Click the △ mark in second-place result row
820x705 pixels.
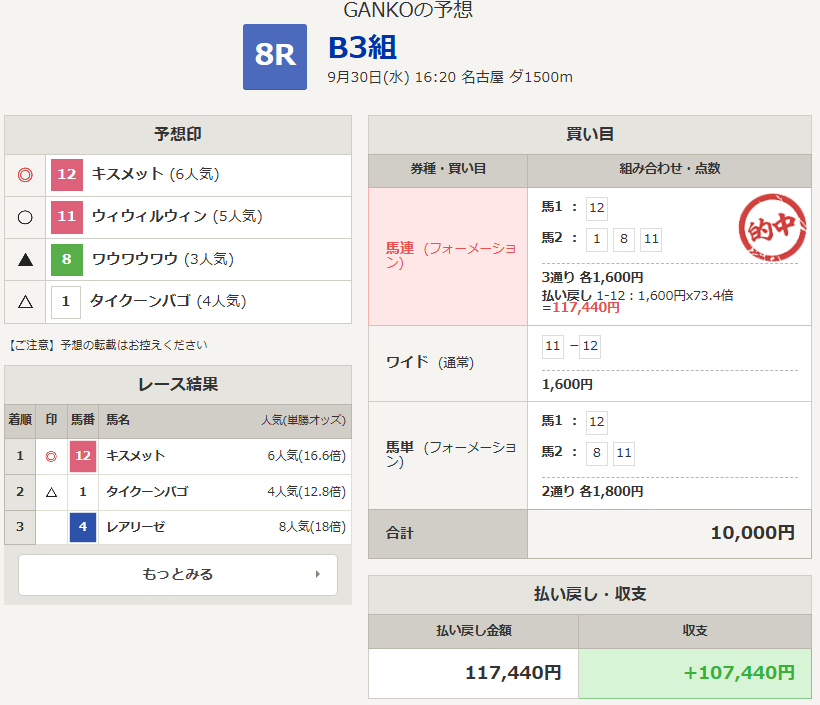click(x=51, y=492)
